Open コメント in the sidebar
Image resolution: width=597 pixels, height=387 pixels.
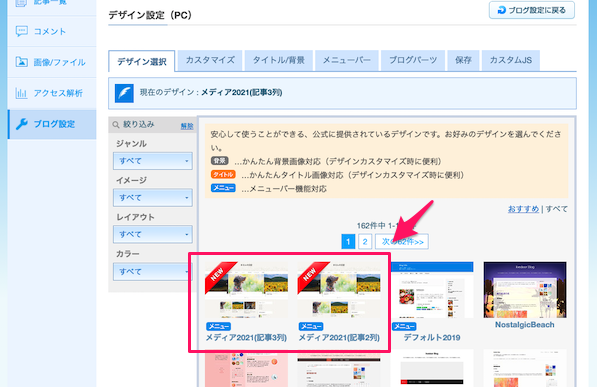click(x=52, y=31)
